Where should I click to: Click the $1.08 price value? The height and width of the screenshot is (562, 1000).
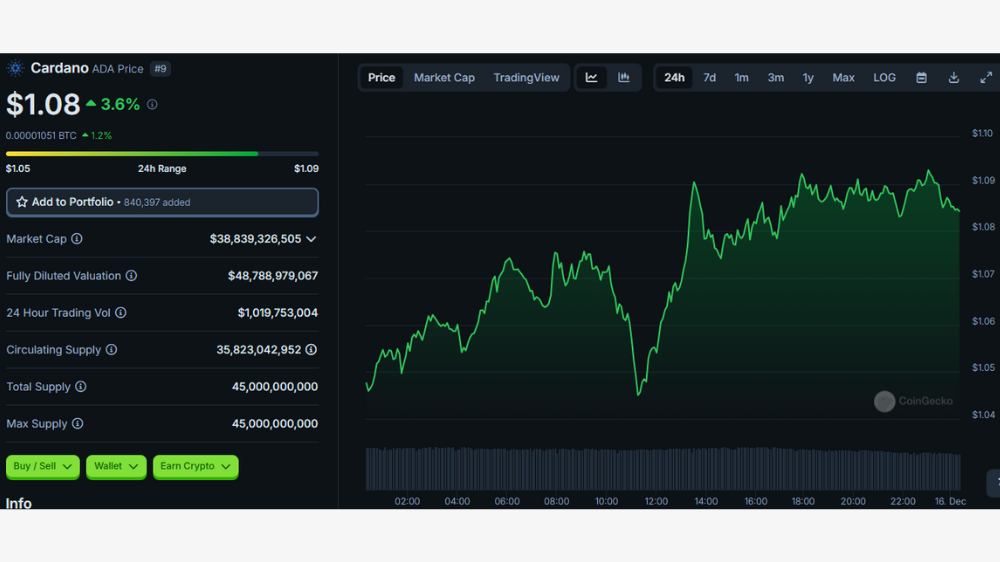(43, 105)
